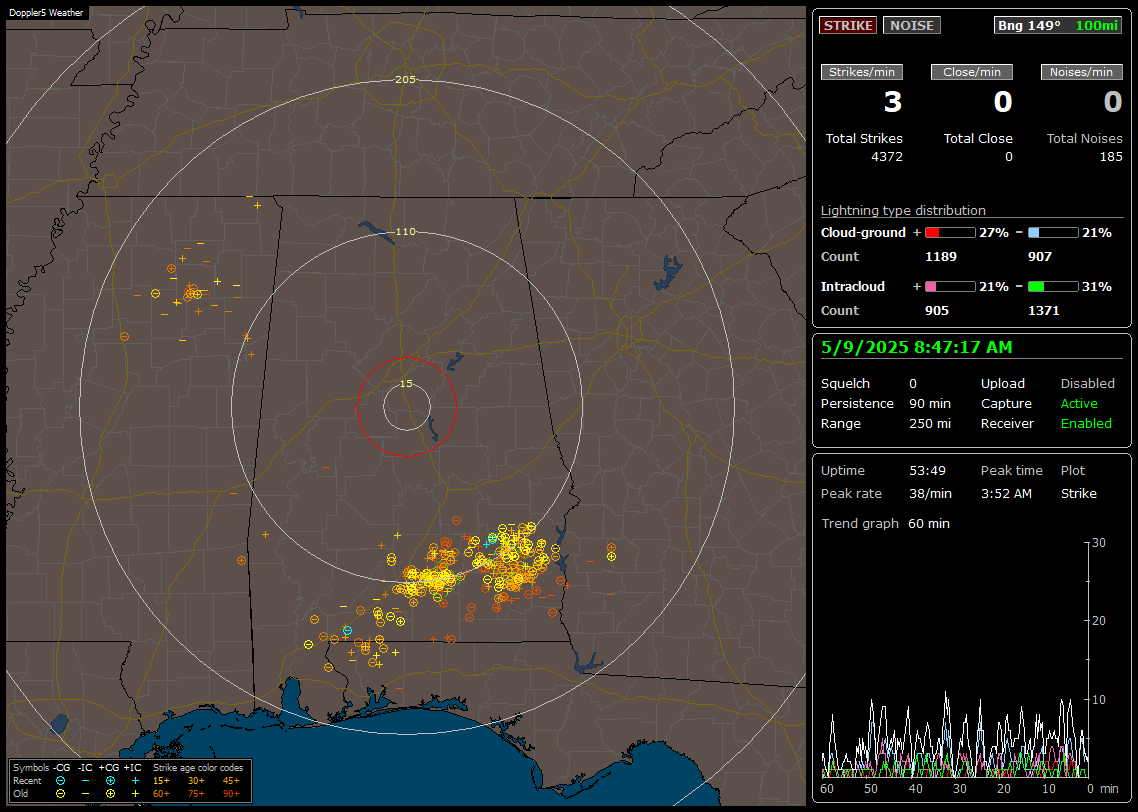Click the cyan Recent +IC plus legend symbol
Viewport: 1138px width, 812px height.
point(135,781)
